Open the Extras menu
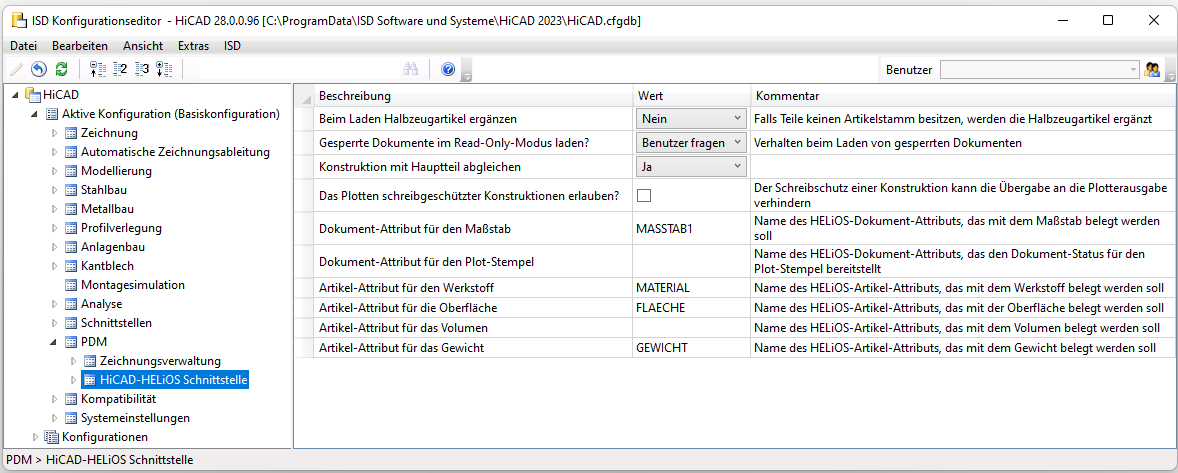Viewport: 1178px width, 473px height. (194, 45)
